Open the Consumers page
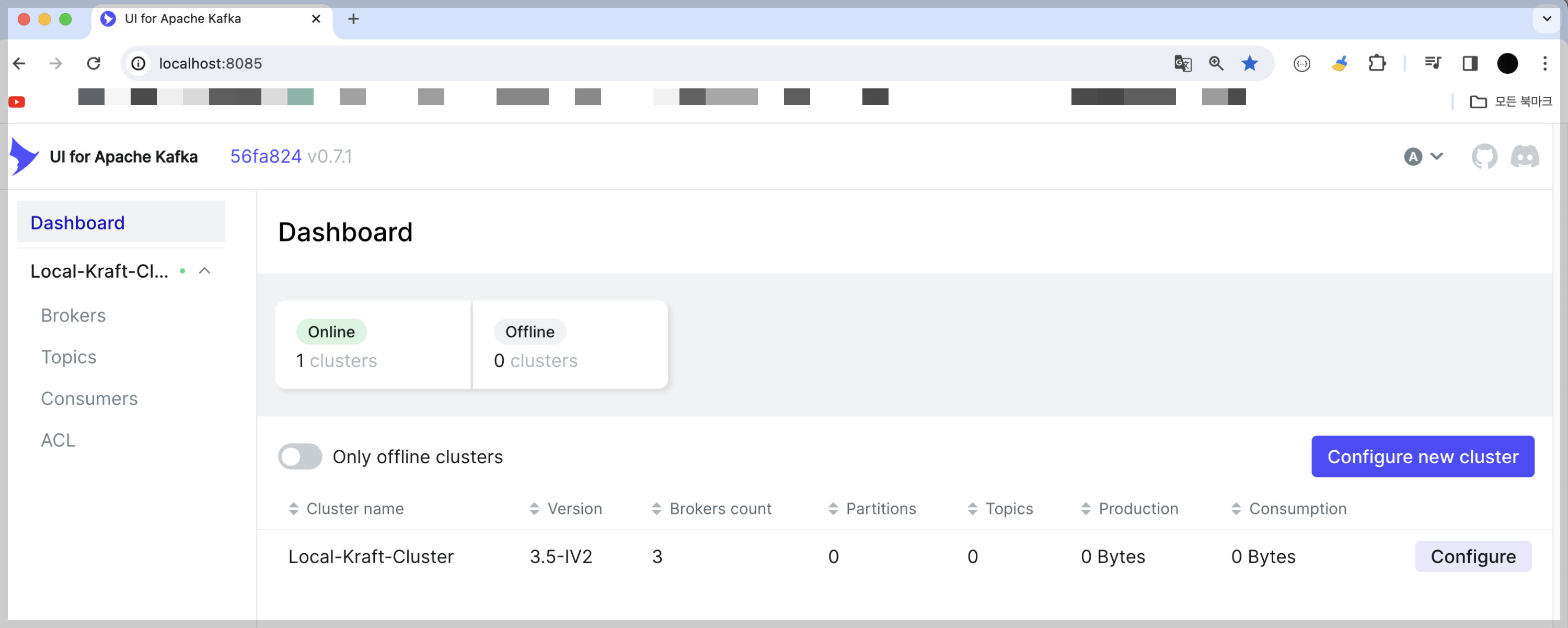 tap(89, 398)
